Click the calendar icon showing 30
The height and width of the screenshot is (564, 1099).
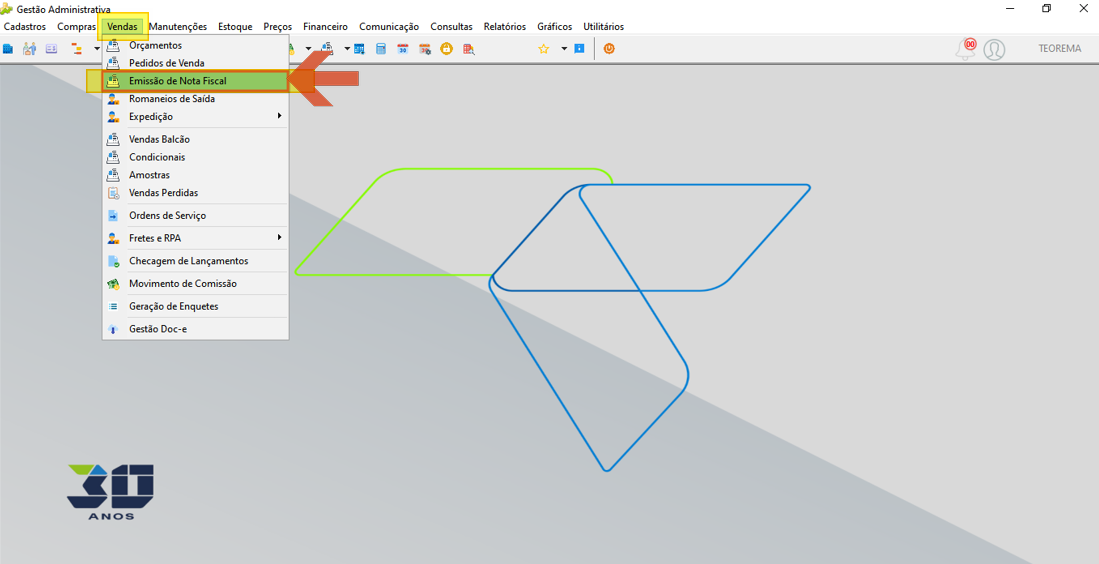pyautogui.click(x=403, y=49)
